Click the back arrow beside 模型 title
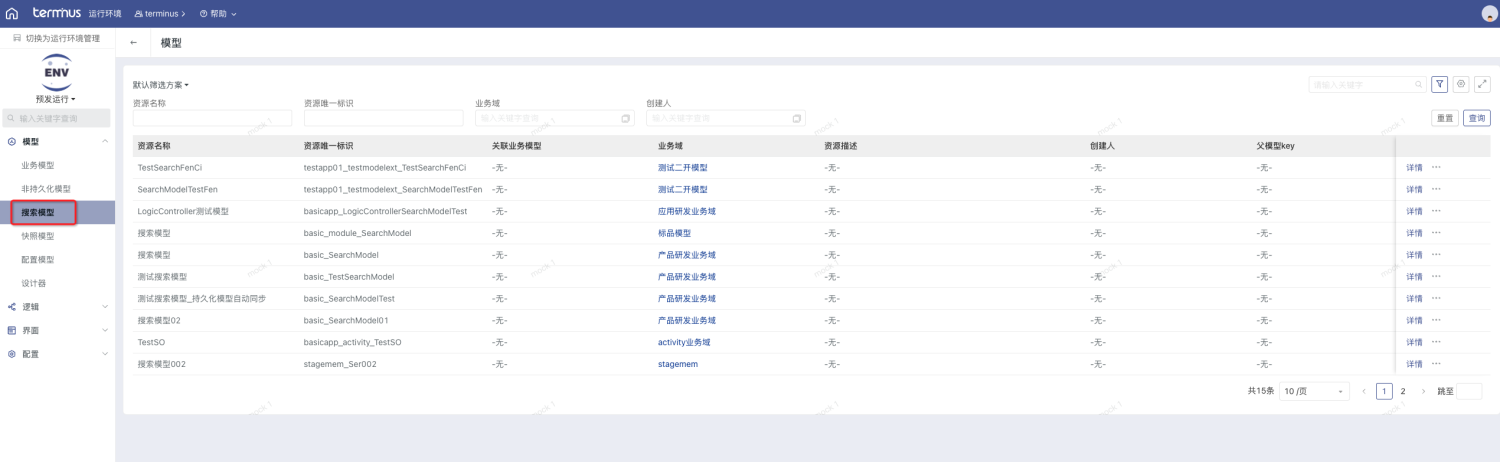Viewport: 1500px width, 462px height. tap(134, 43)
